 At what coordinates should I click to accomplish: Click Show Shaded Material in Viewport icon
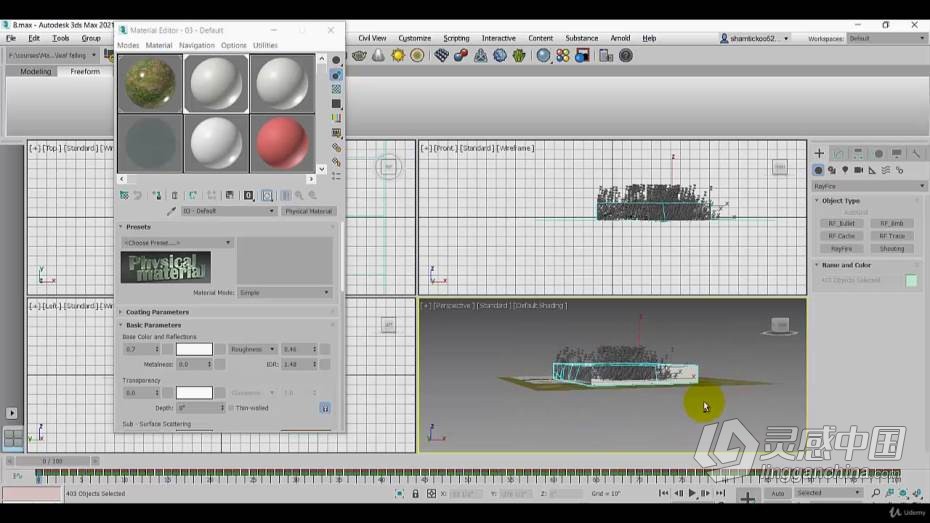267,195
